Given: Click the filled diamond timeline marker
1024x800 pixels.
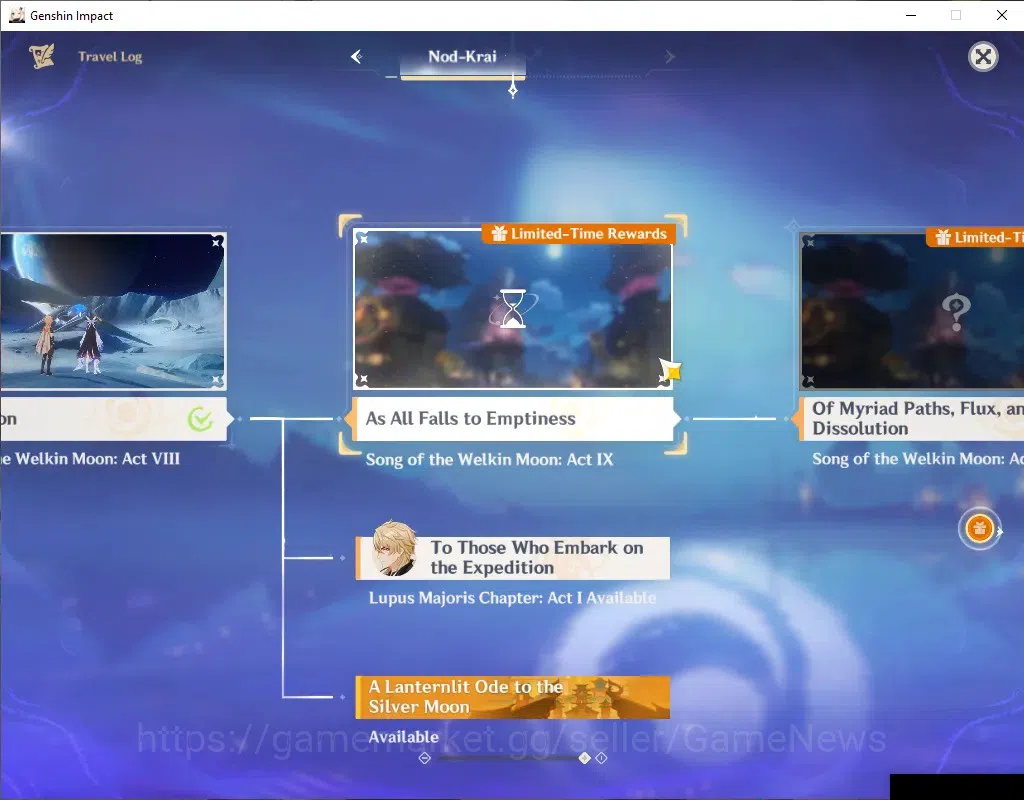Looking at the screenshot, I should pyautogui.click(x=584, y=758).
